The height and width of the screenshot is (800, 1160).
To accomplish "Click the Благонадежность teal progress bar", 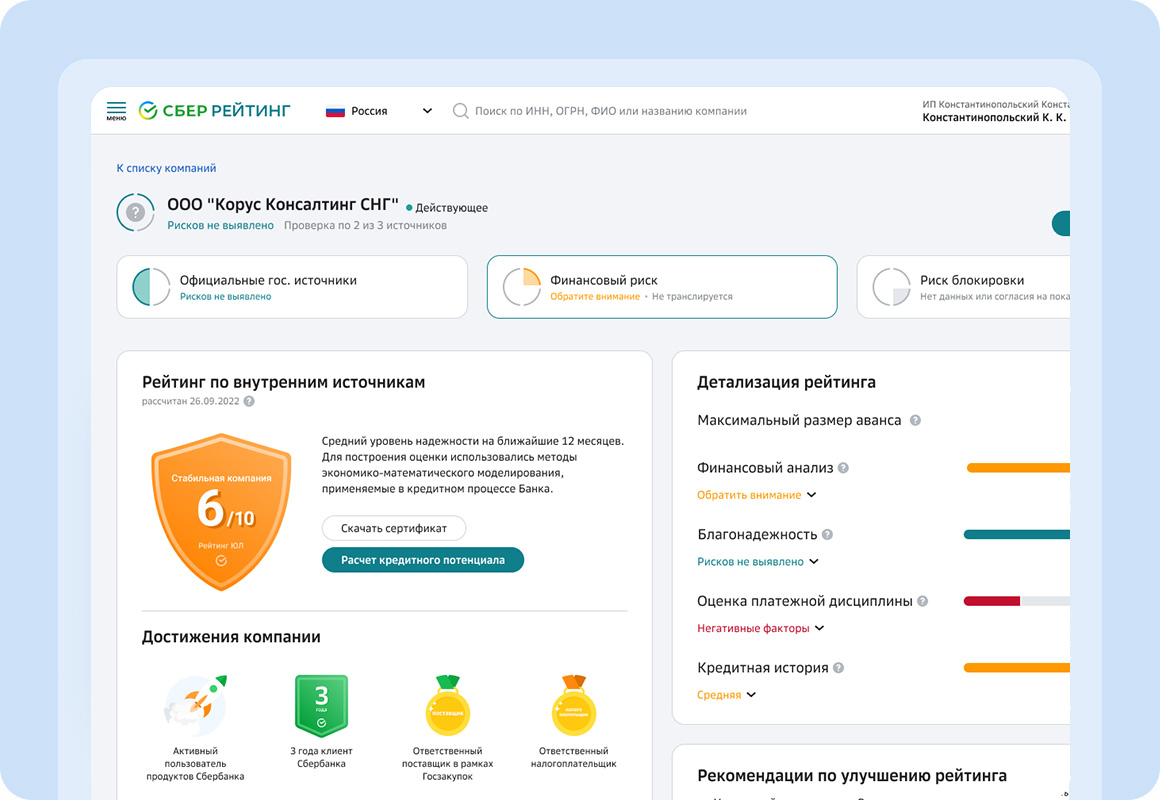I will pos(1016,534).
